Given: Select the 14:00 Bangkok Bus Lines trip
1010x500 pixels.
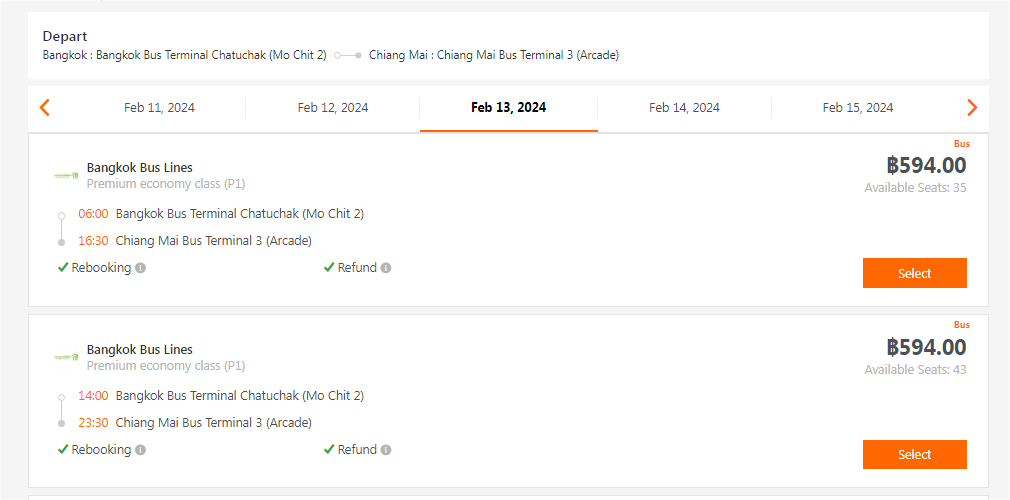Looking at the screenshot, I should coord(914,455).
